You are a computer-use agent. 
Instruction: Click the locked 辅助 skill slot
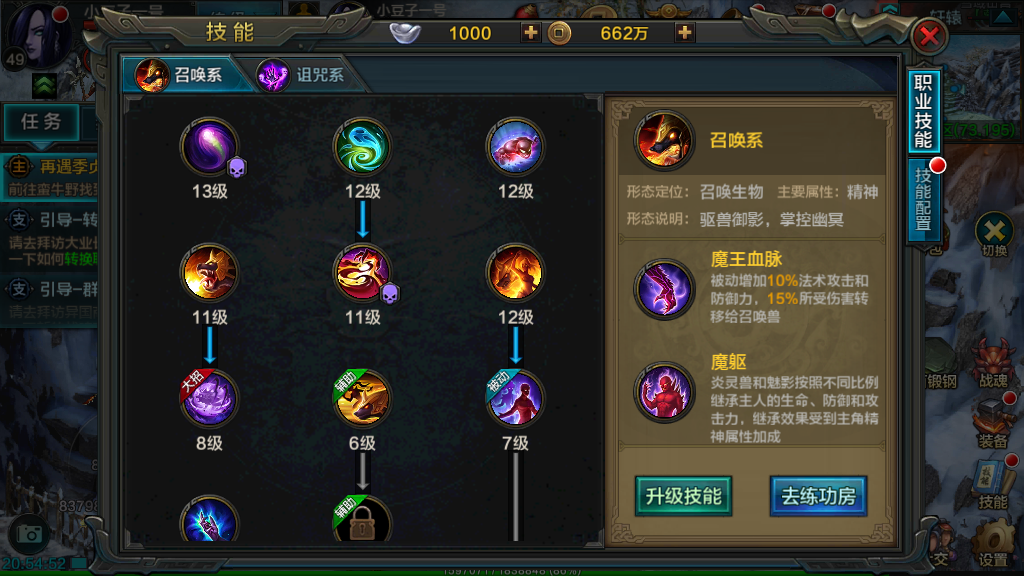[x=362, y=520]
